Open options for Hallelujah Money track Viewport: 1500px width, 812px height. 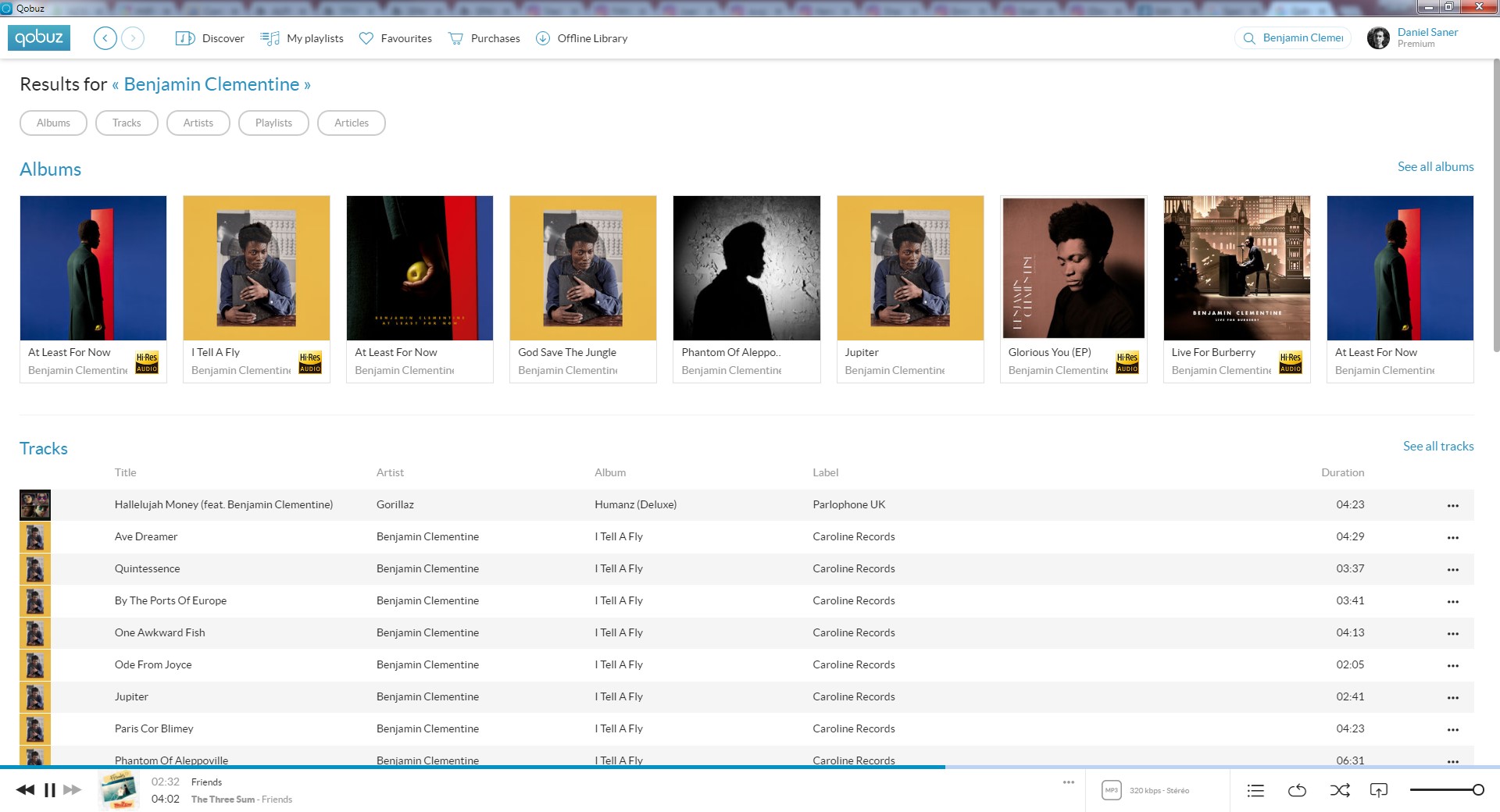(1452, 505)
